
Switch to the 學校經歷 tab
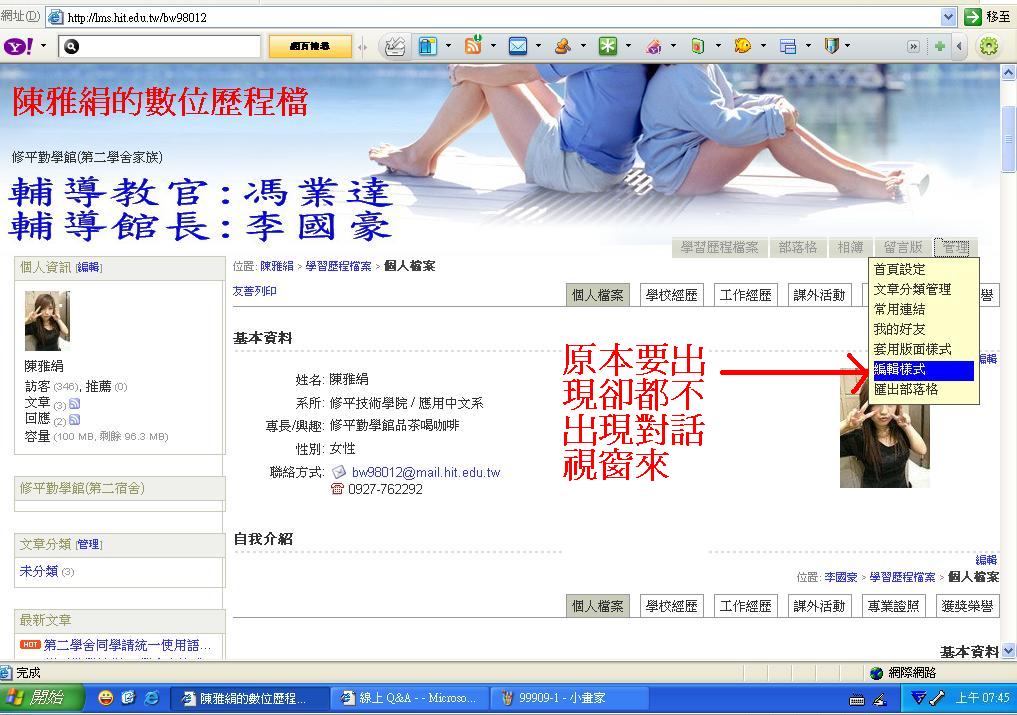click(x=671, y=295)
